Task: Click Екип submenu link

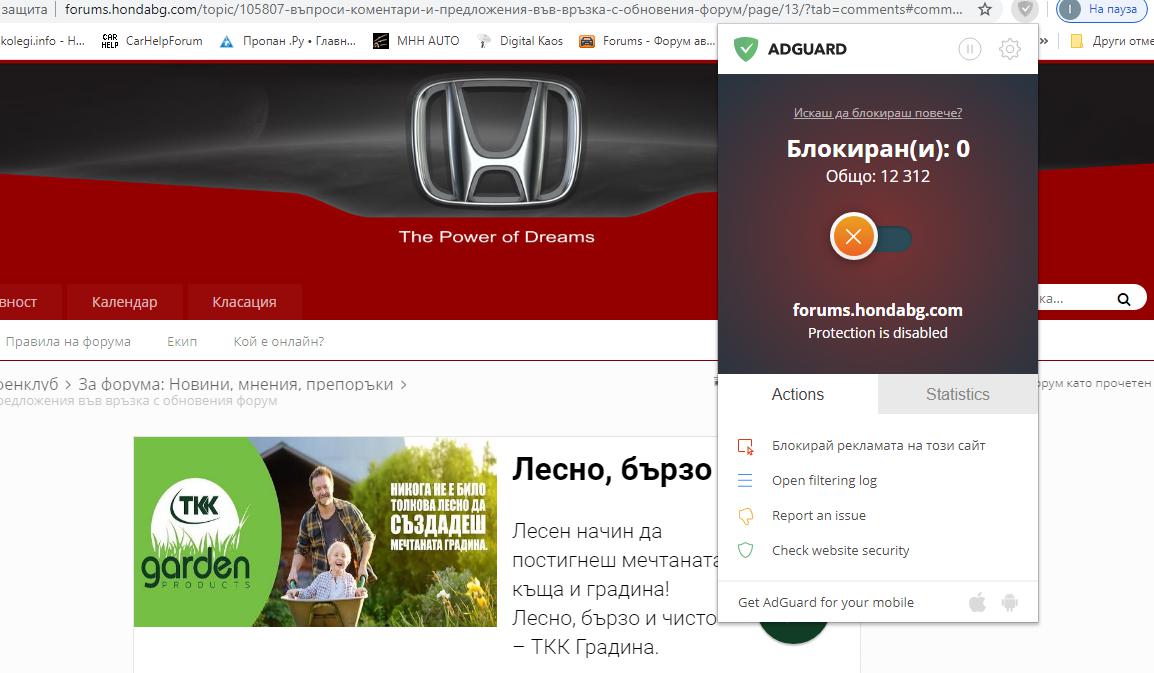Action: click(x=182, y=342)
